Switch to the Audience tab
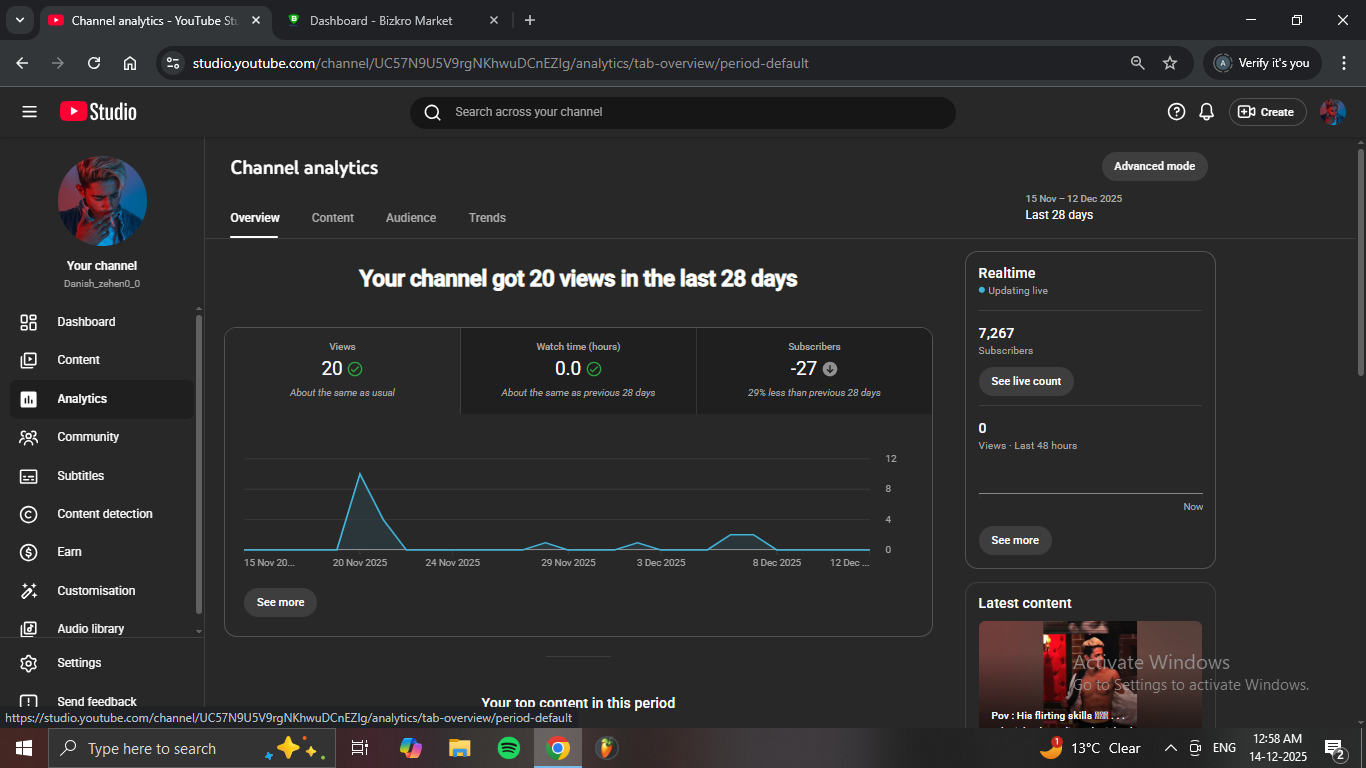 (x=411, y=218)
